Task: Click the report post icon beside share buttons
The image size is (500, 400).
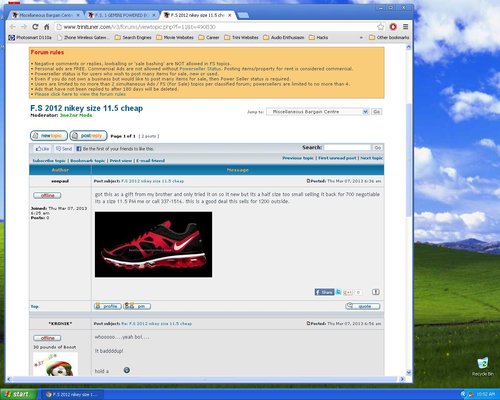Action: pyautogui.click(x=376, y=292)
